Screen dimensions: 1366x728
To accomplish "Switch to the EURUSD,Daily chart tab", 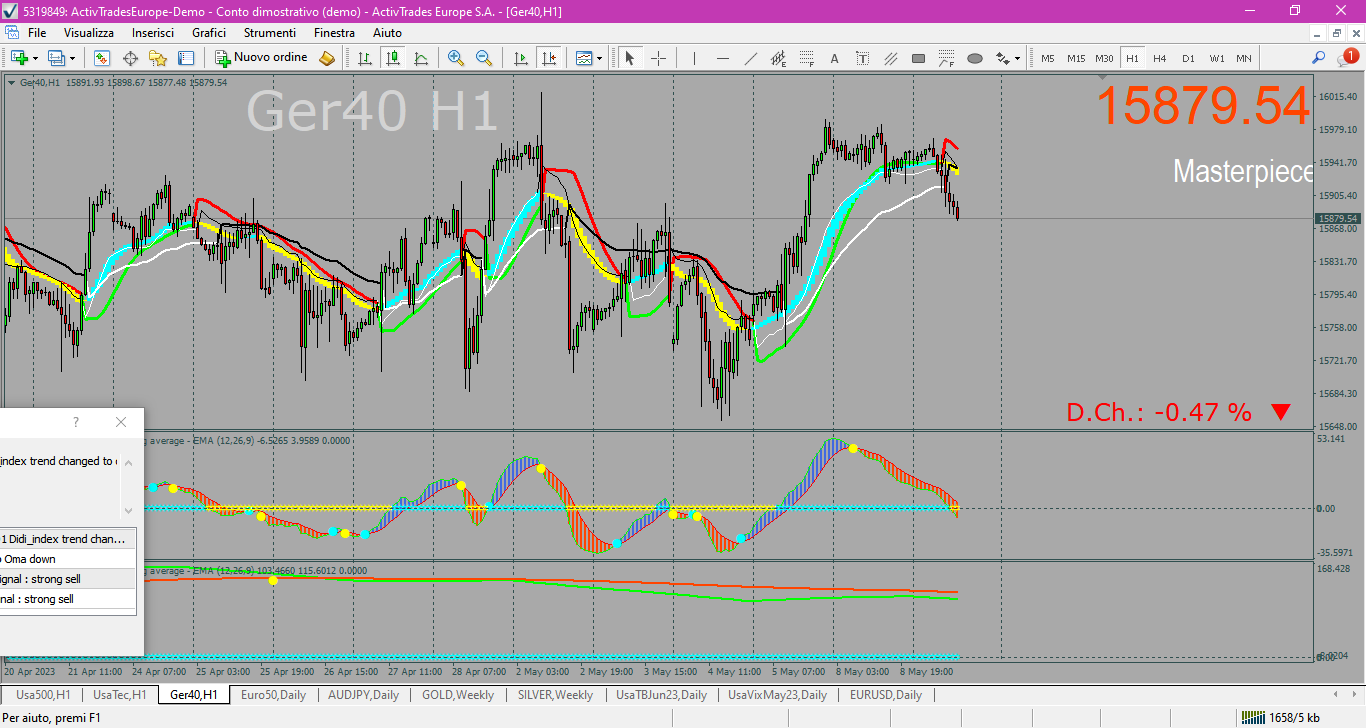I will (x=886, y=695).
